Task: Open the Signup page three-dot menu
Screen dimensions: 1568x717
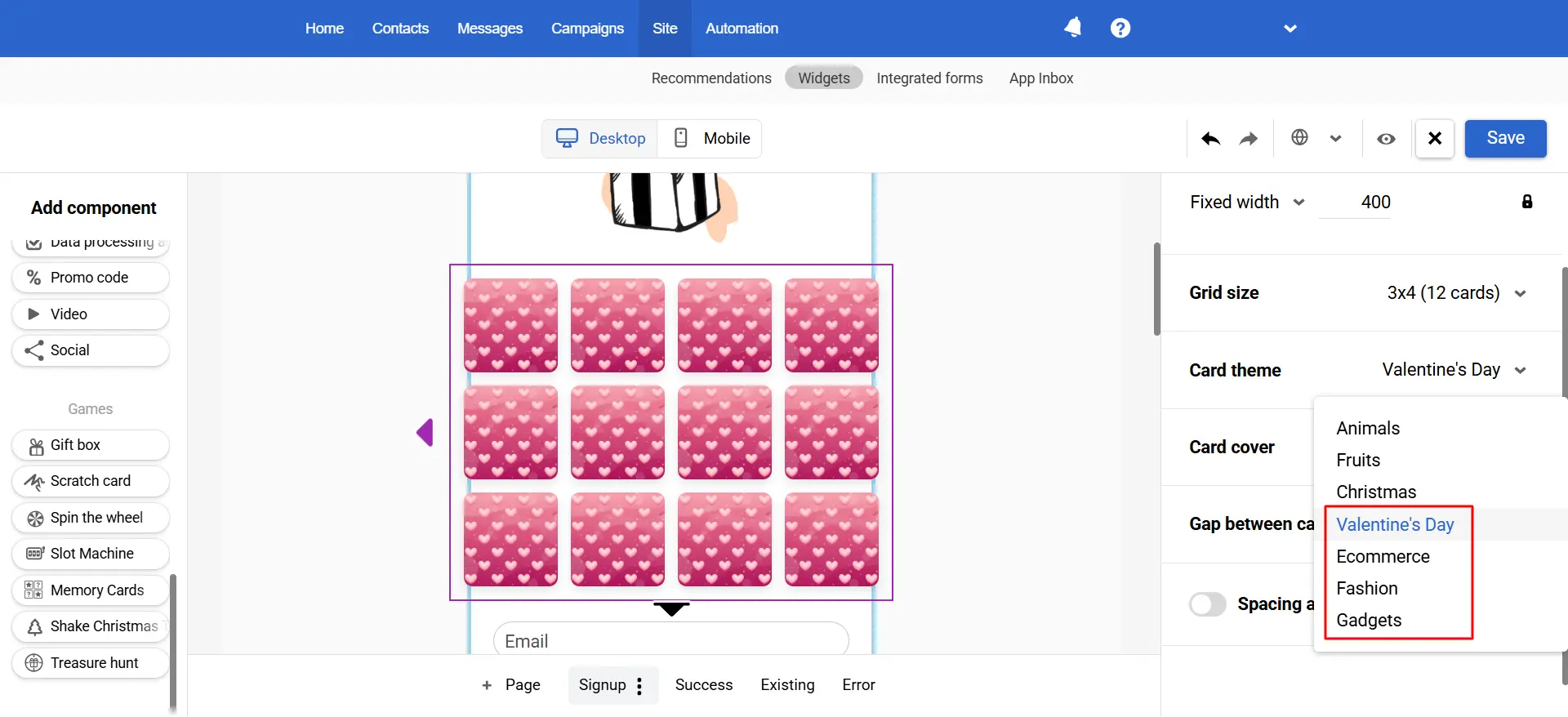Action: pos(639,685)
